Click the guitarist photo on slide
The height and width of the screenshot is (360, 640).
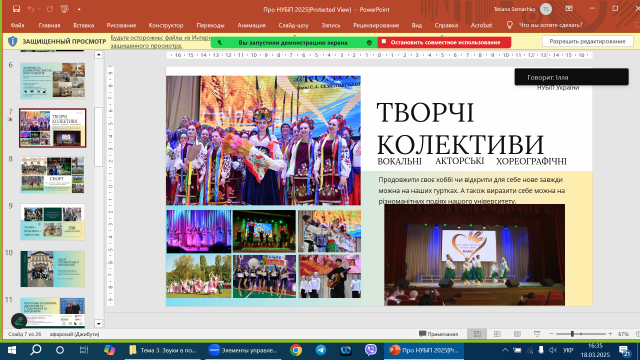tap(330, 276)
